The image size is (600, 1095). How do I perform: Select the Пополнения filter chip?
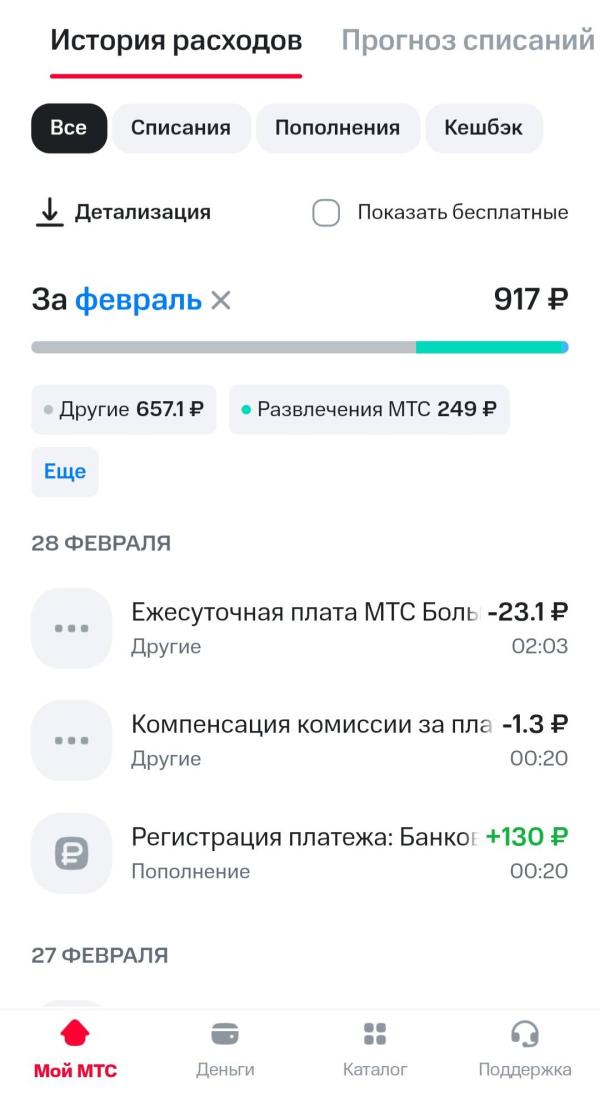coord(337,128)
